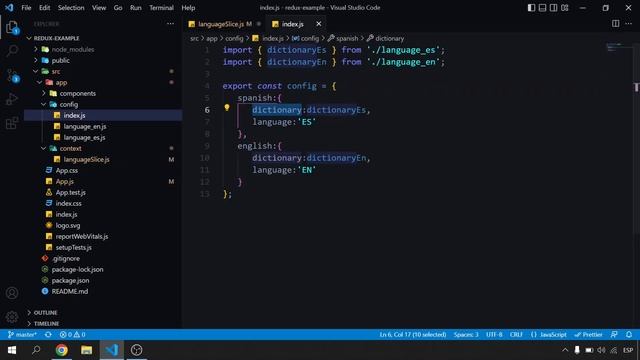640x360 pixels.
Task: Open README.md file
Action: click(103, 291)
